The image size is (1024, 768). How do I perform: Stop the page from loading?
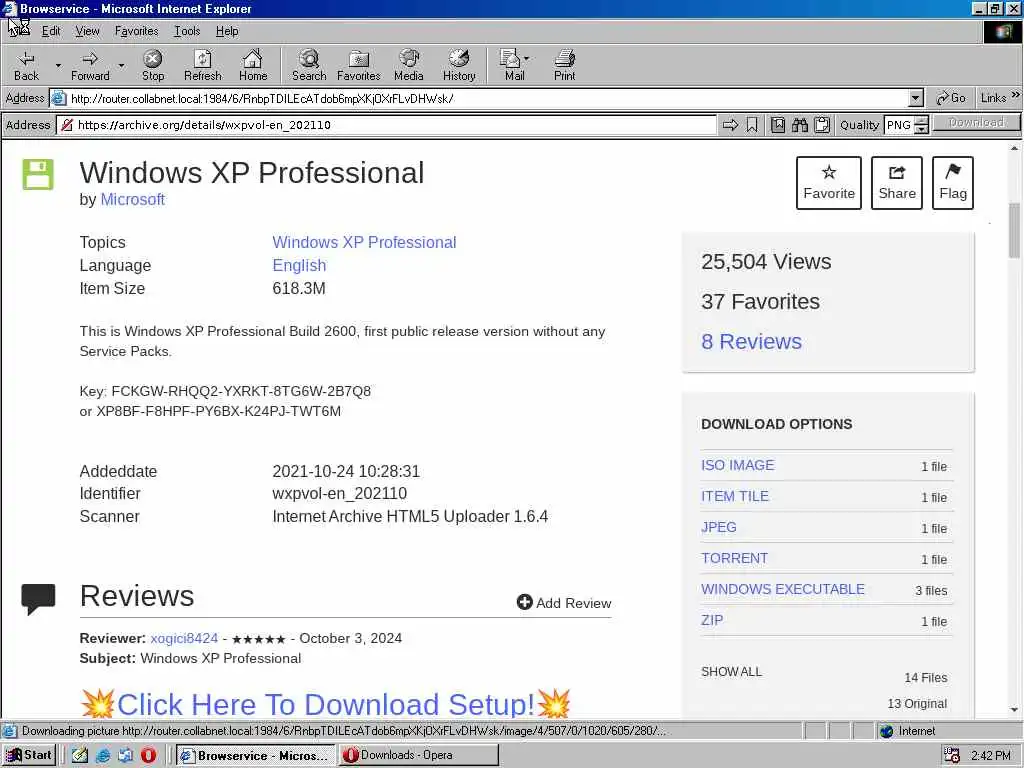click(x=153, y=65)
